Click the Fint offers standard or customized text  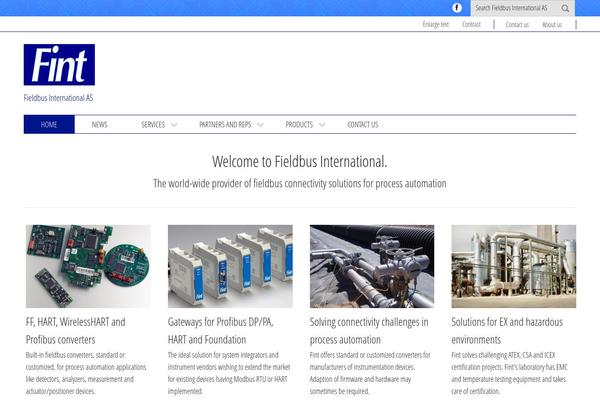tap(370, 373)
